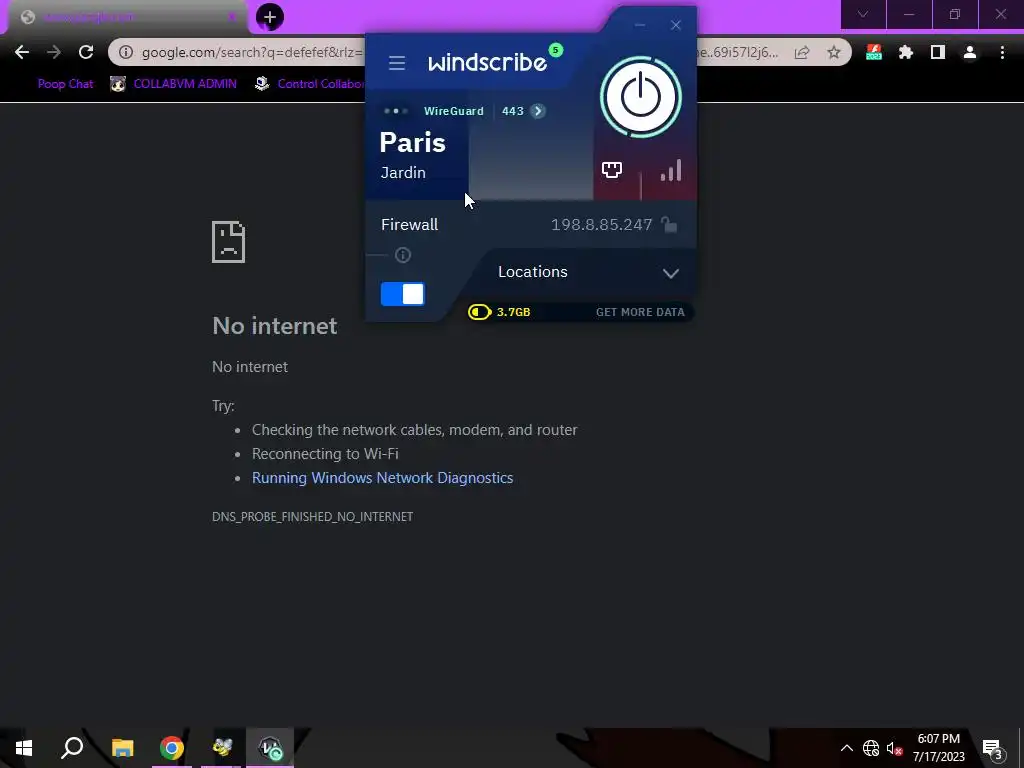Open the notification center icon

point(993,748)
